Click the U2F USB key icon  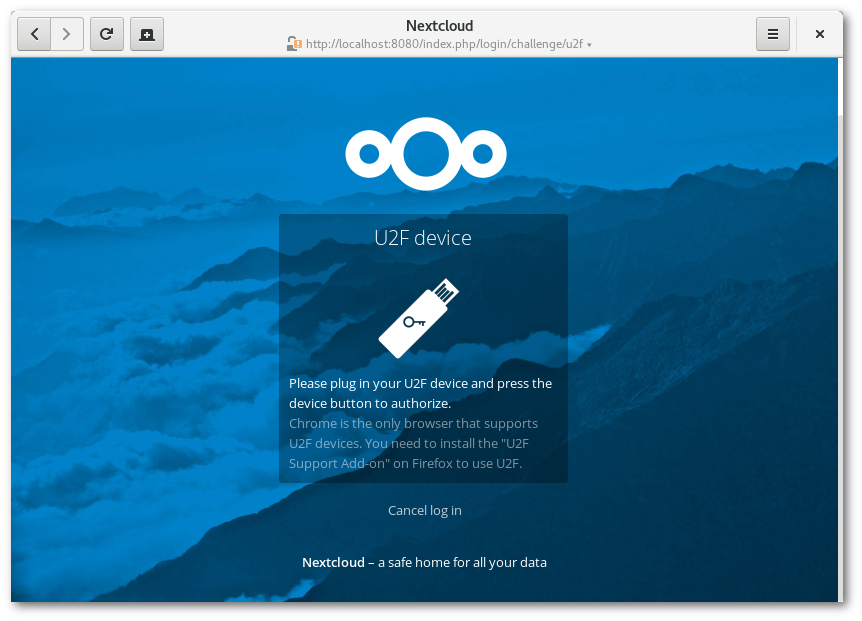point(419,318)
